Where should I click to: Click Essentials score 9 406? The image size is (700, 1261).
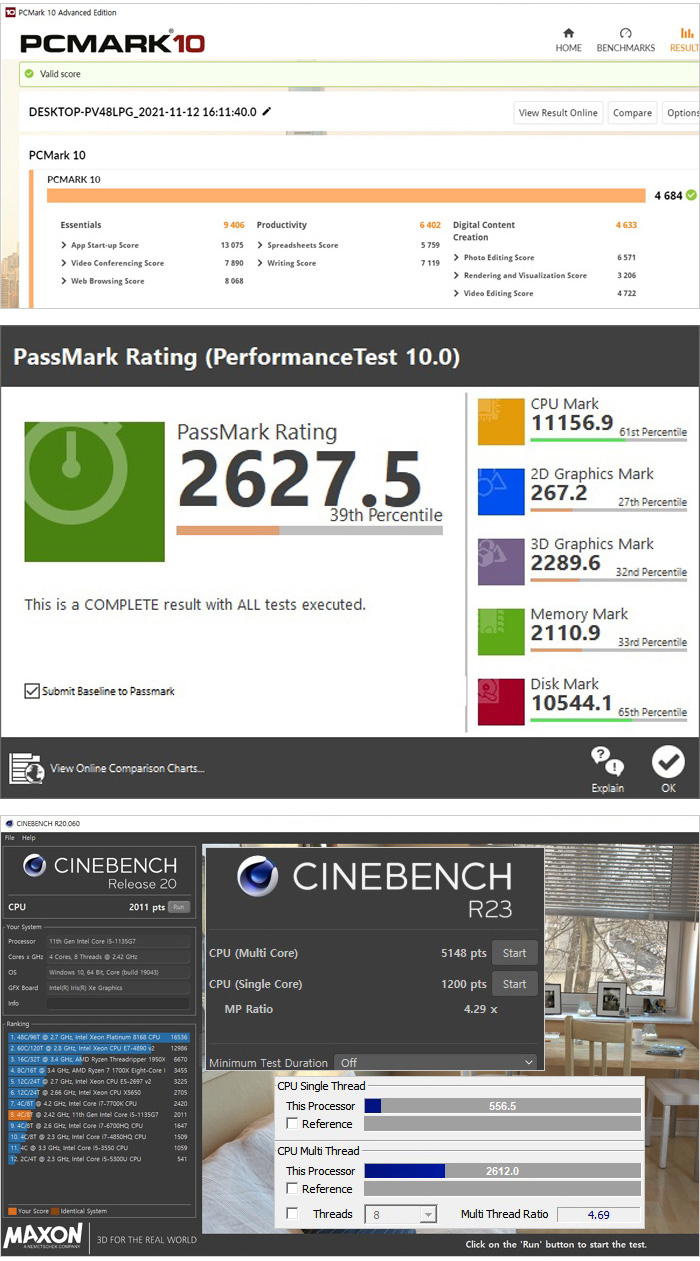click(x=233, y=225)
